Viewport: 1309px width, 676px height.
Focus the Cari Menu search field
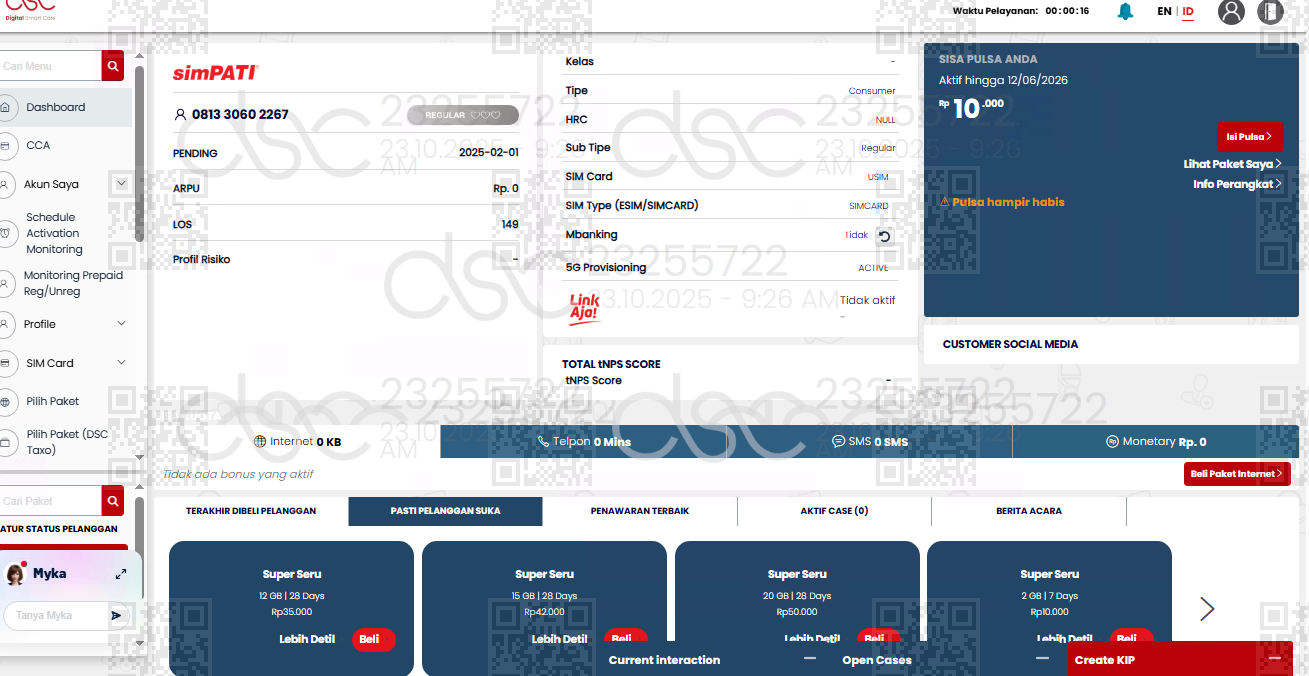pyautogui.click(x=51, y=66)
